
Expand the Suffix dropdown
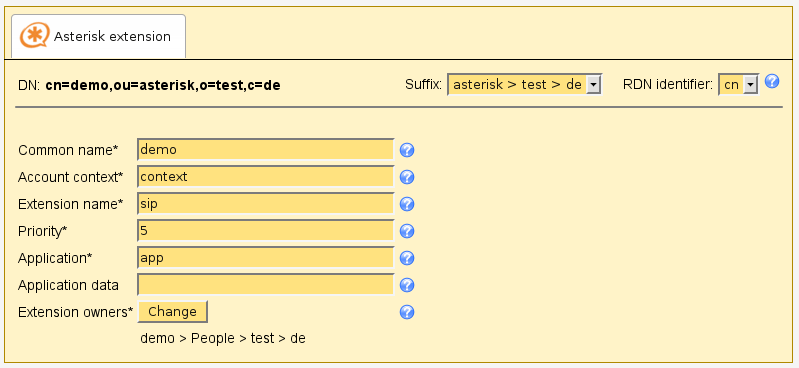coord(524,85)
